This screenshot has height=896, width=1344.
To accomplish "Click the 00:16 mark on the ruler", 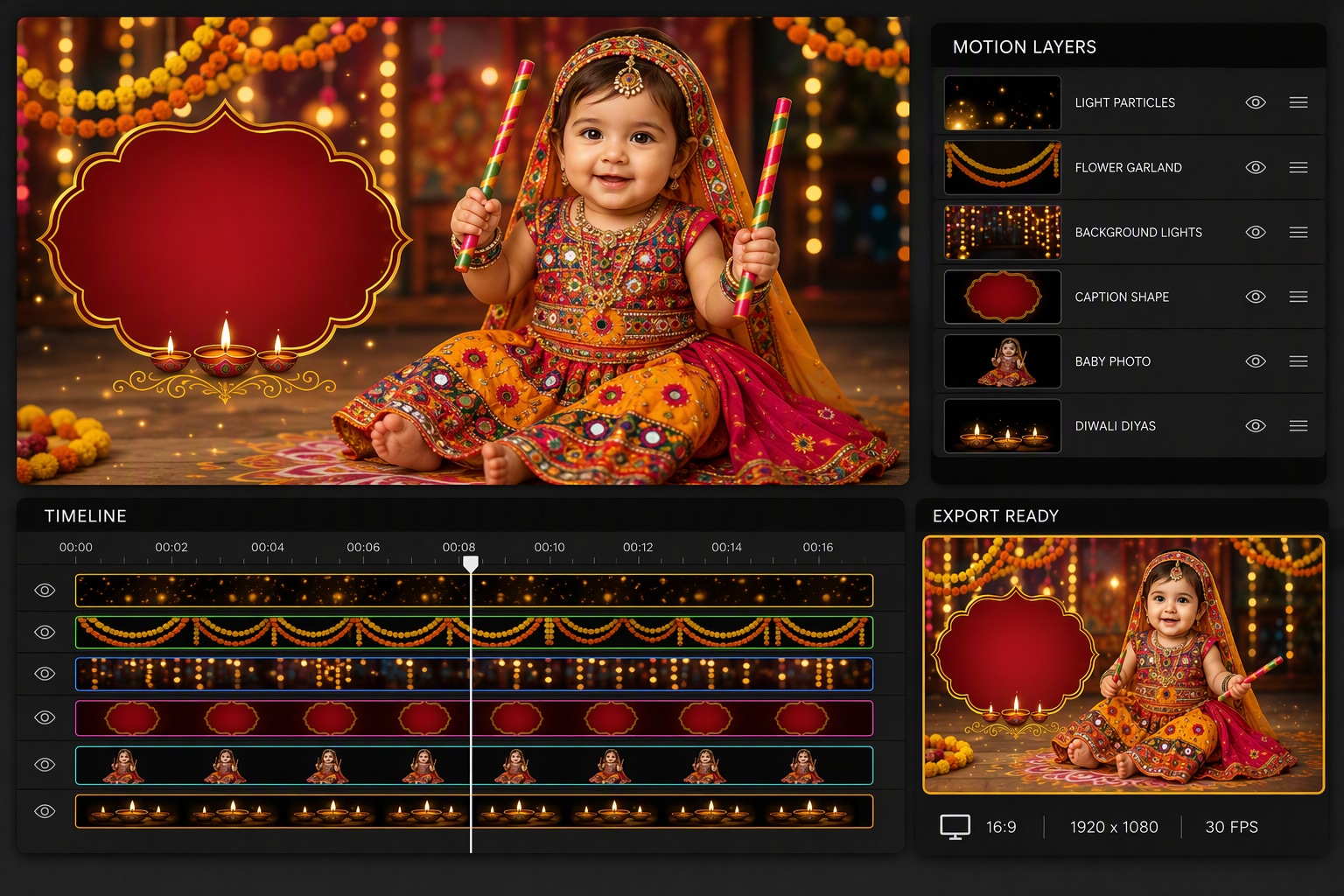I will [x=818, y=547].
